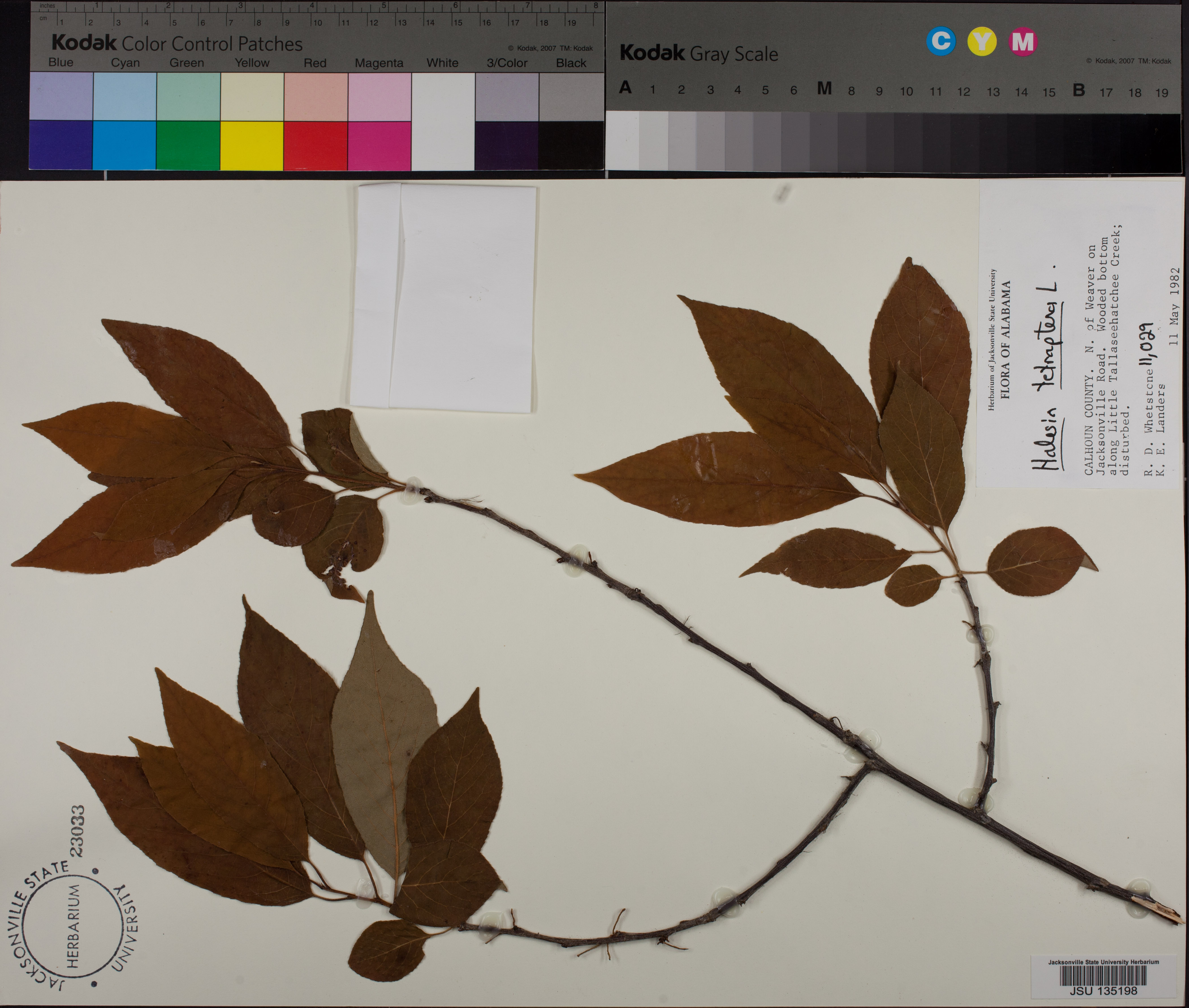Viewport: 1189px width, 1008px height.
Task: Pick the solid black patch under Black
Action: tap(571, 145)
